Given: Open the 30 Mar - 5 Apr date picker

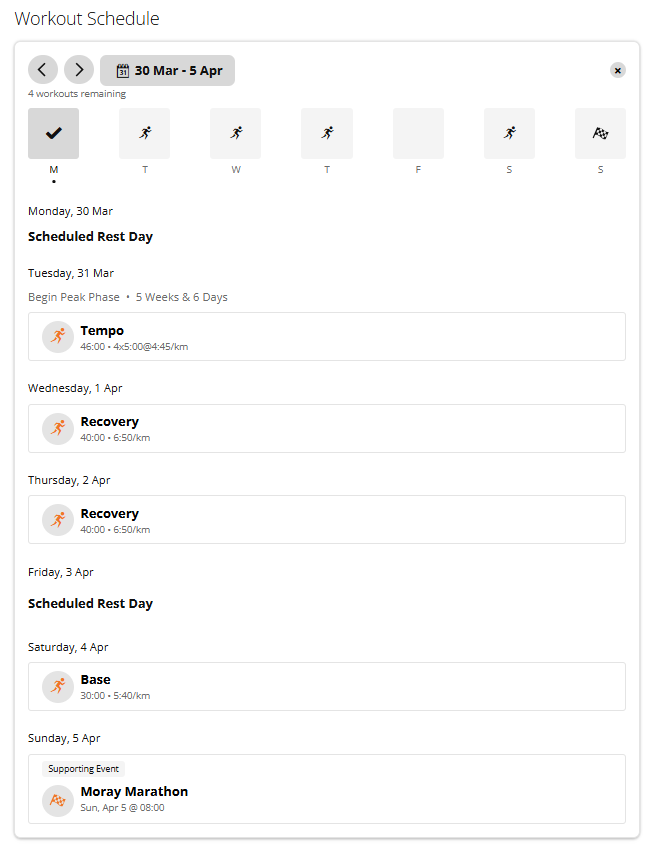Looking at the screenshot, I should [167, 71].
